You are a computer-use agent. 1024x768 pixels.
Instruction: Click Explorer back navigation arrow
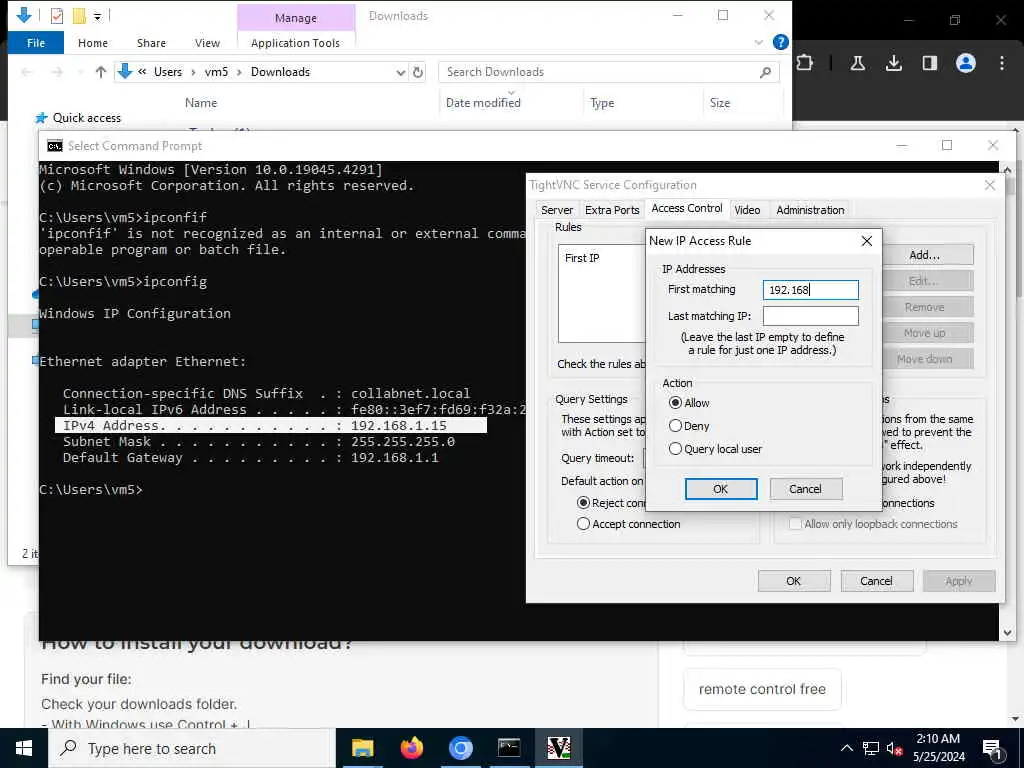[x=27, y=72]
